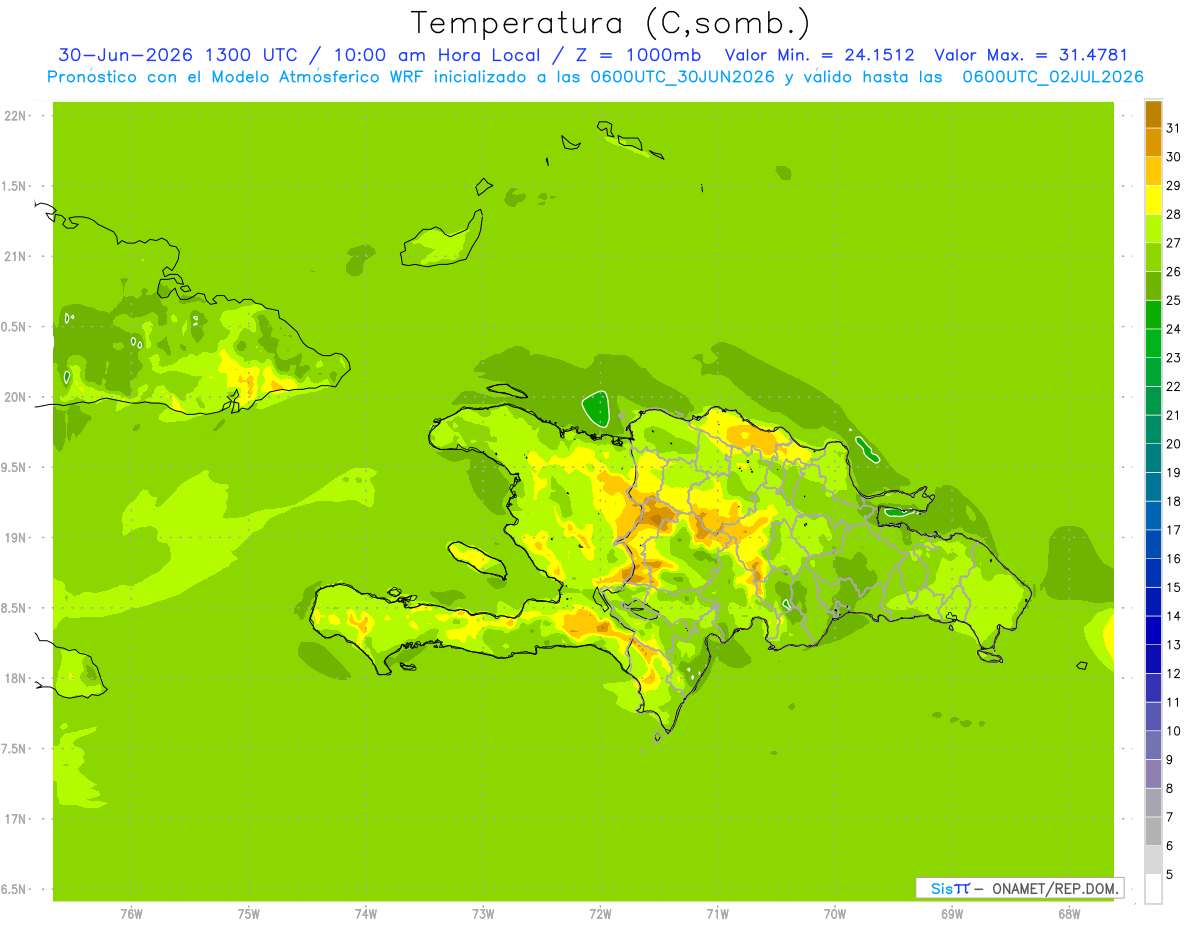The width and height of the screenshot is (1200, 927).
Task: Click the 'Temperatura (C,somb.)' title
Action: point(611,22)
